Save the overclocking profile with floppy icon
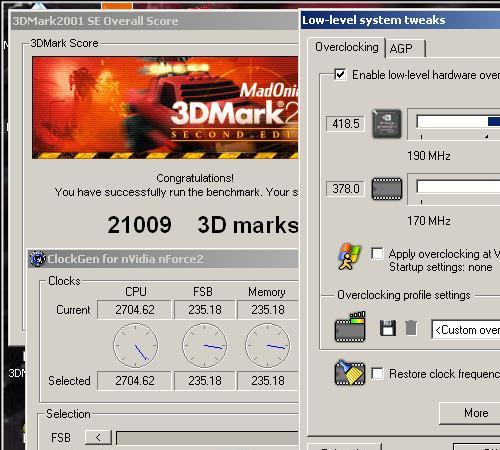 coord(388,328)
